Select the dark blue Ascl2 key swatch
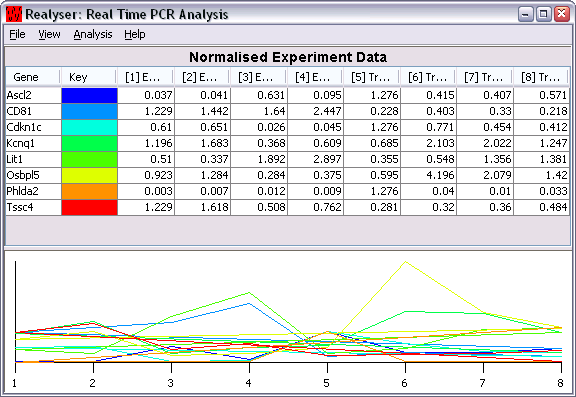576x397 pixels. pos(89,95)
